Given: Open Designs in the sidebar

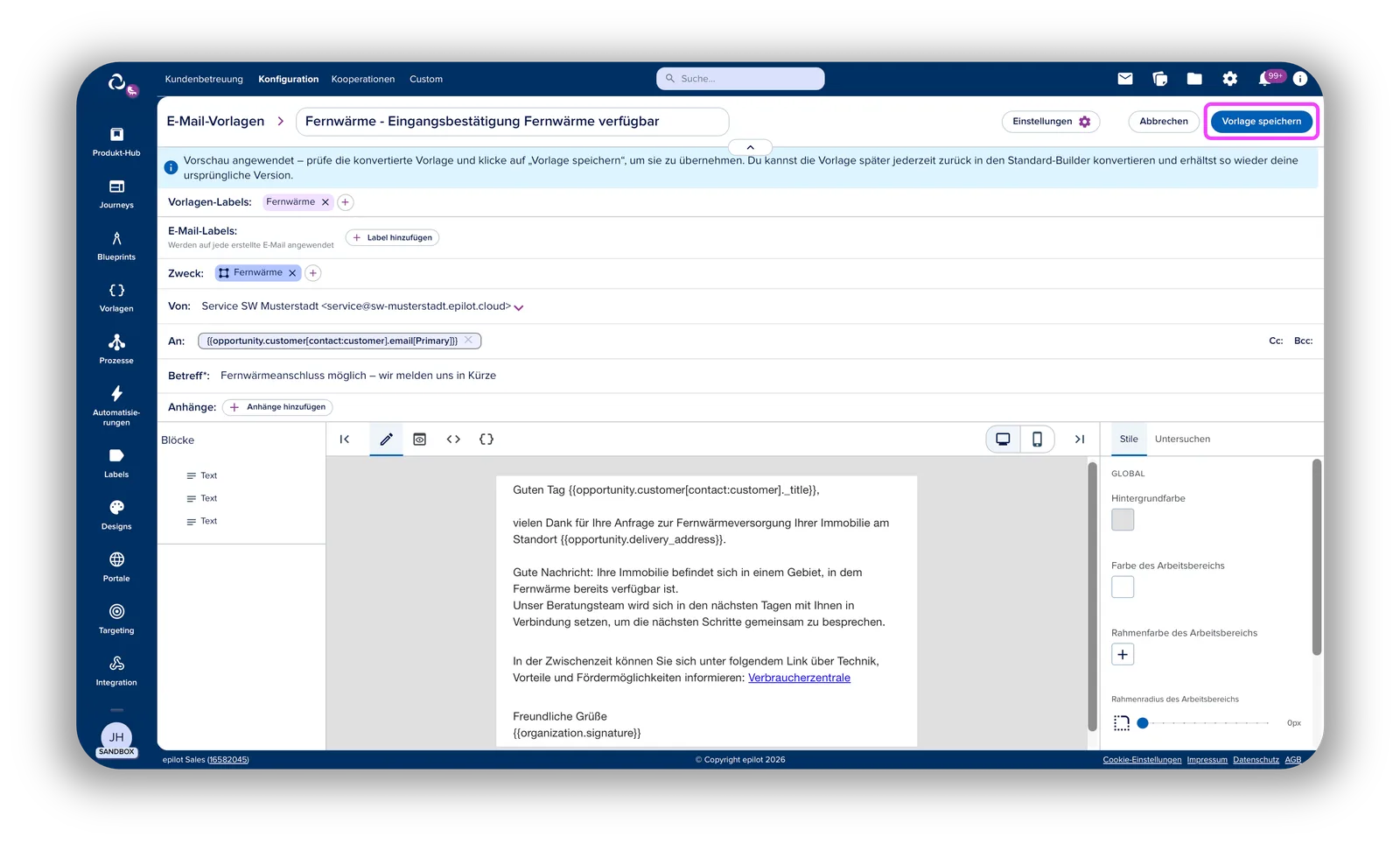Looking at the screenshot, I should [116, 515].
